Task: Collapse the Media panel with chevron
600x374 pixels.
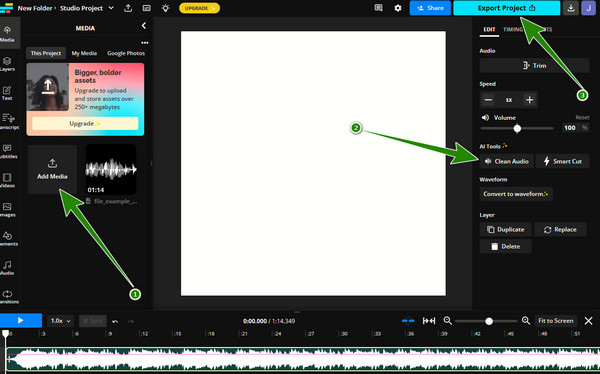Action: [x=144, y=26]
